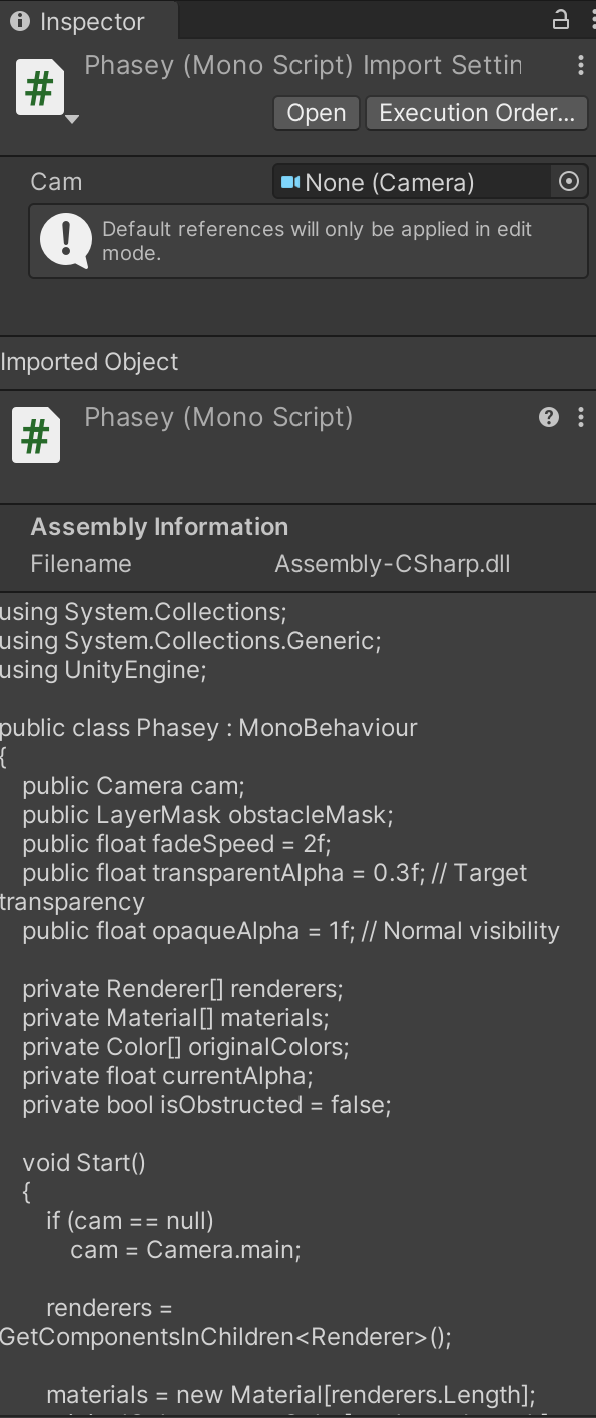Click the Imported Object script icon
This screenshot has width=596, height=1418.
[36, 436]
